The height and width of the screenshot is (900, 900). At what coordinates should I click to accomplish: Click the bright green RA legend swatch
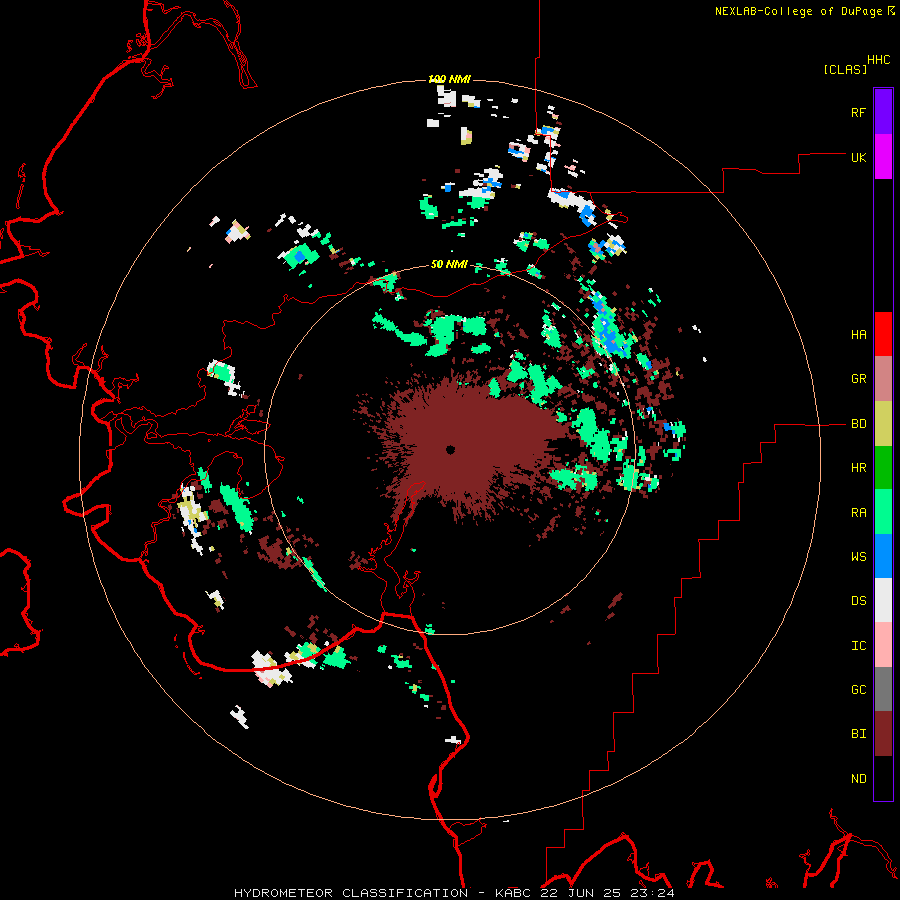pyautogui.click(x=883, y=512)
